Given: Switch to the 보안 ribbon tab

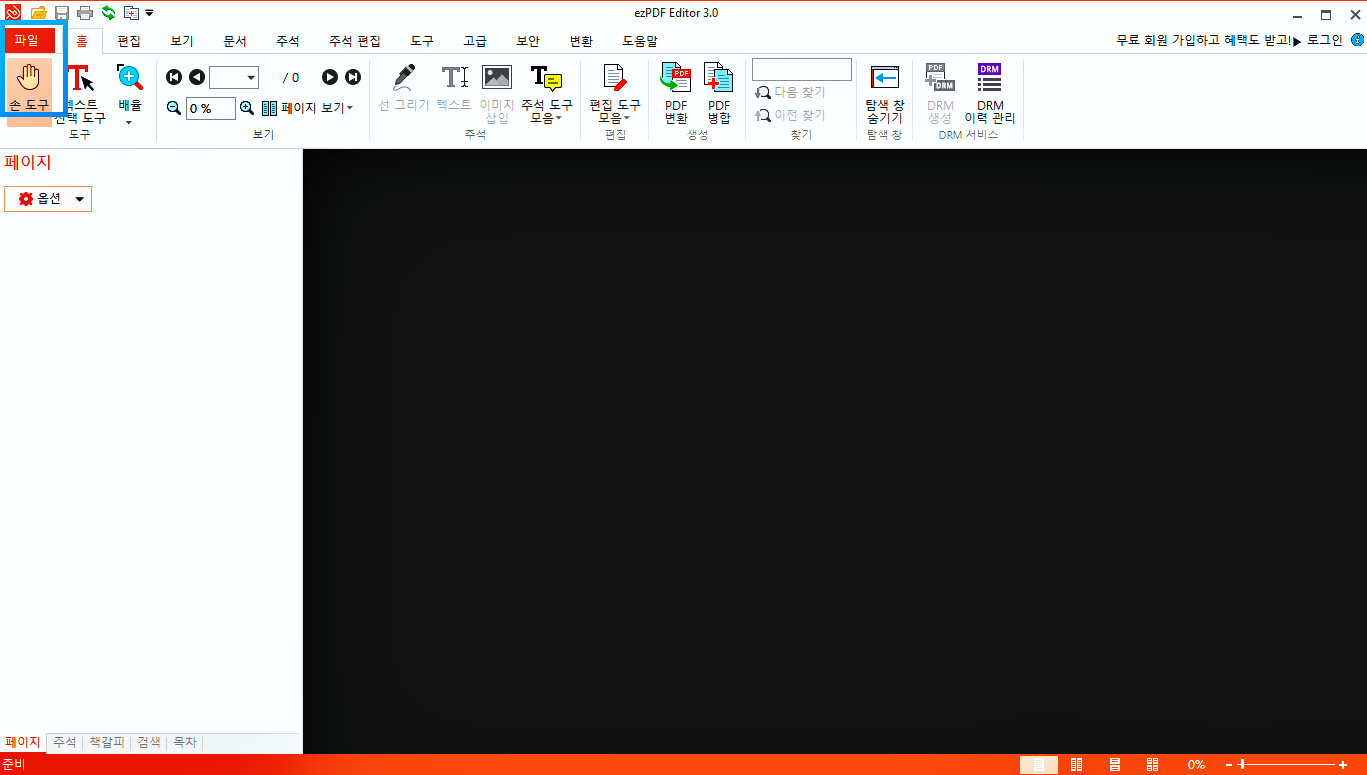Looking at the screenshot, I should point(528,41).
